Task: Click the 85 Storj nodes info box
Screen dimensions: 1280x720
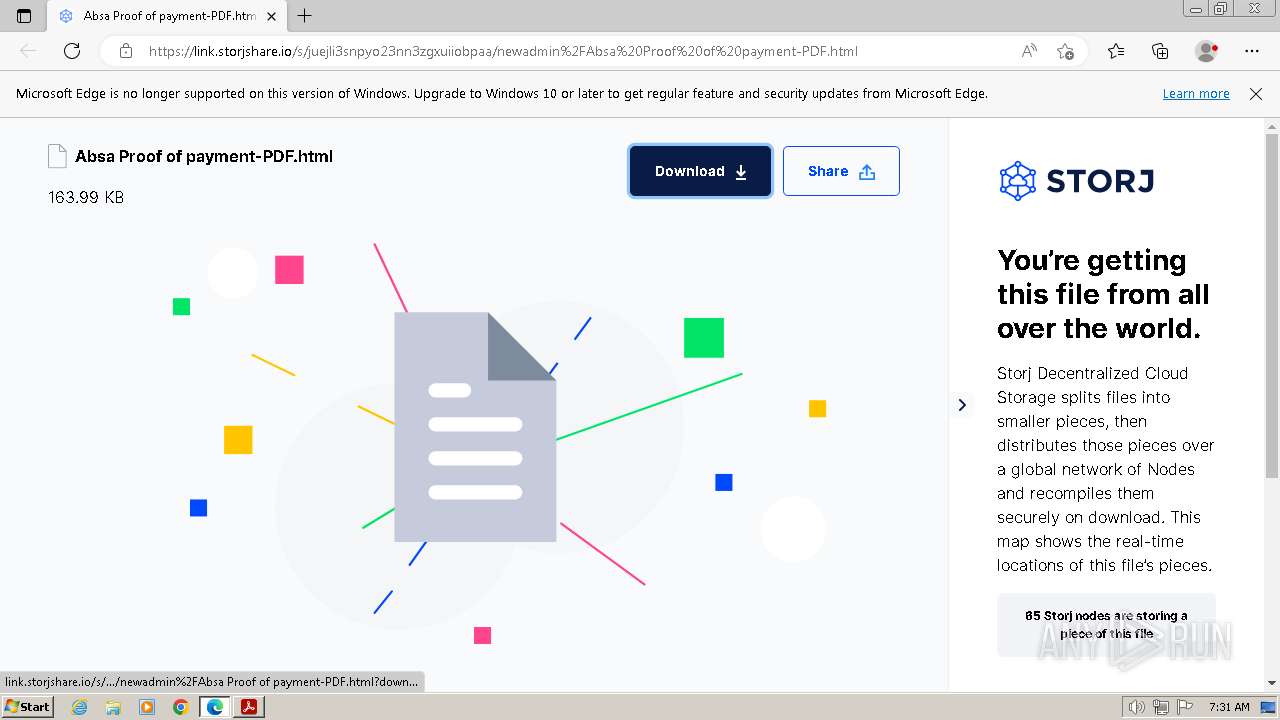Action: click(1106, 625)
